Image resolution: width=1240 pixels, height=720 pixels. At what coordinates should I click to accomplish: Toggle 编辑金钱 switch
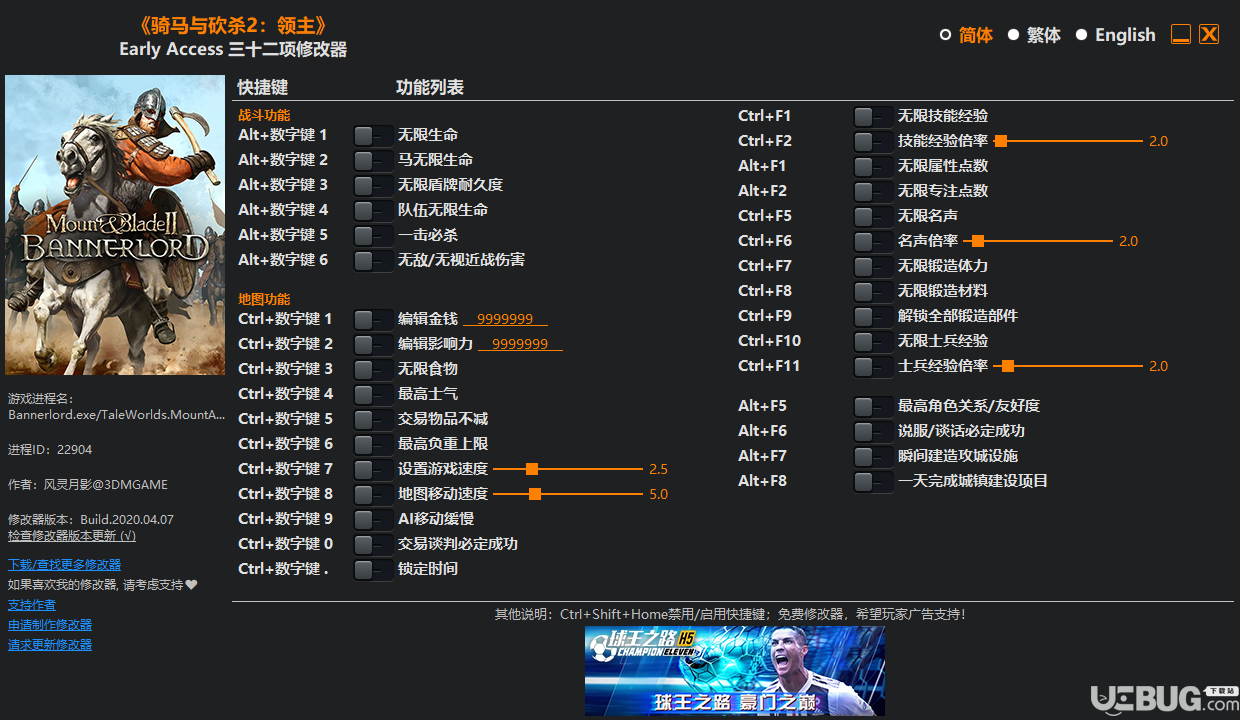pyautogui.click(x=373, y=319)
